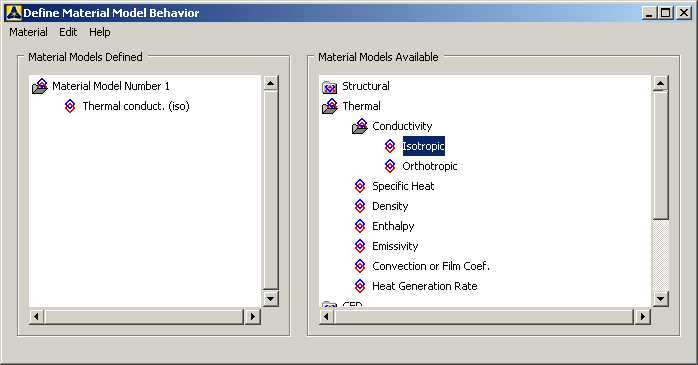This screenshot has height=365, width=698.
Task: Click the Thermal open-folder icon
Action: [x=330, y=106]
